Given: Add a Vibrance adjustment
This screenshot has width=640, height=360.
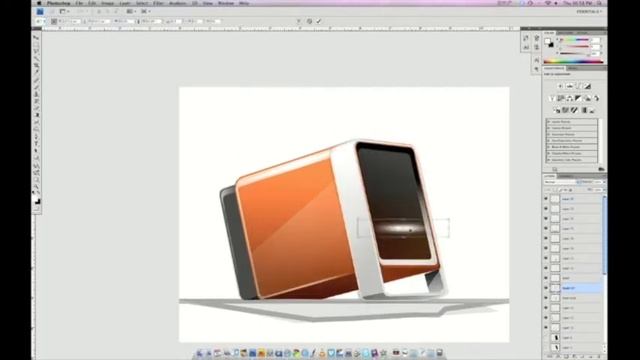Looking at the screenshot, I should tap(552, 98).
